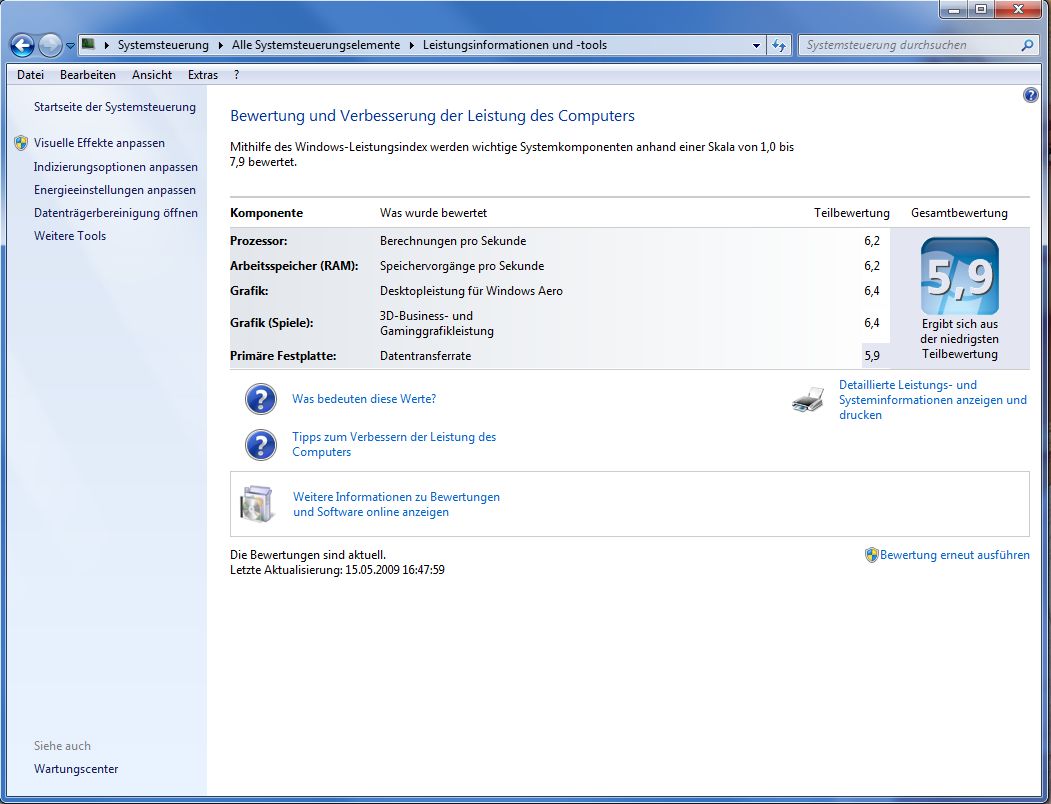The width and height of the screenshot is (1051, 804).
Task: Click the Alle Systemsteuerungselemente breadcrumb
Action: pyautogui.click(x=316, y=45)
